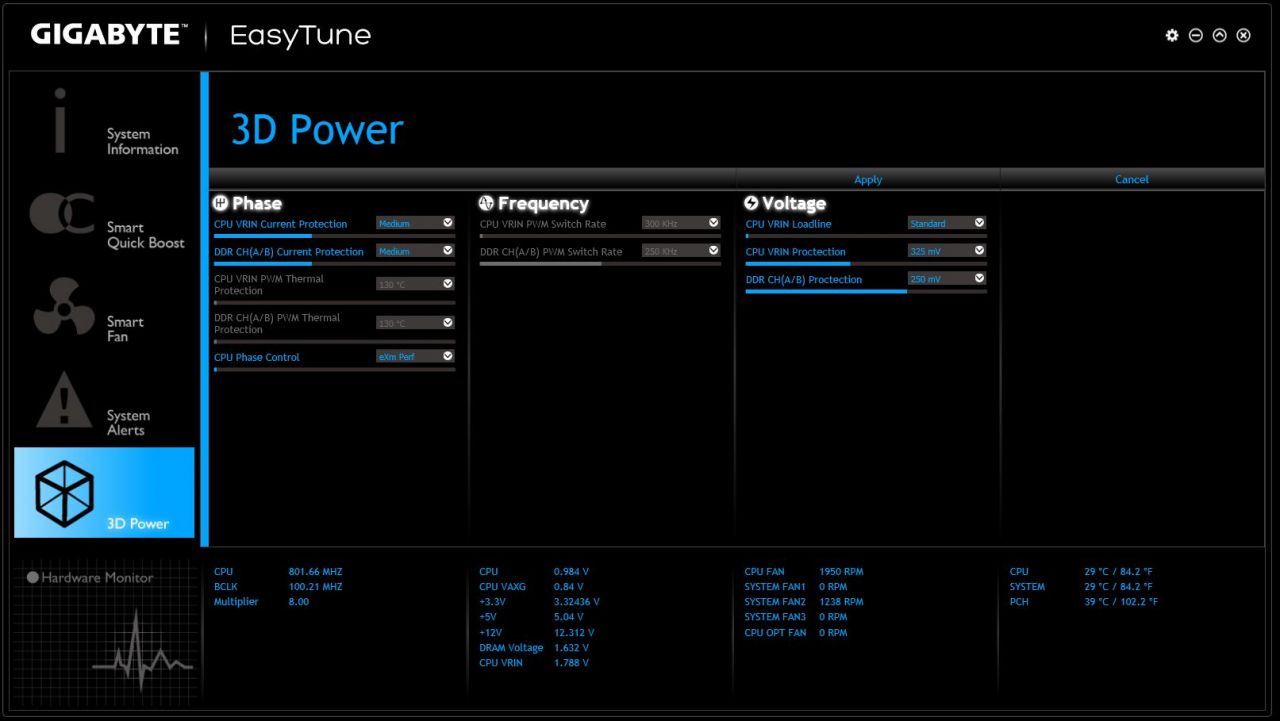Expand CPU VRIN Protection 325 mV dropdown
Image resolution: width=1280 pixels, height=721 pixels.
(946, 251)
